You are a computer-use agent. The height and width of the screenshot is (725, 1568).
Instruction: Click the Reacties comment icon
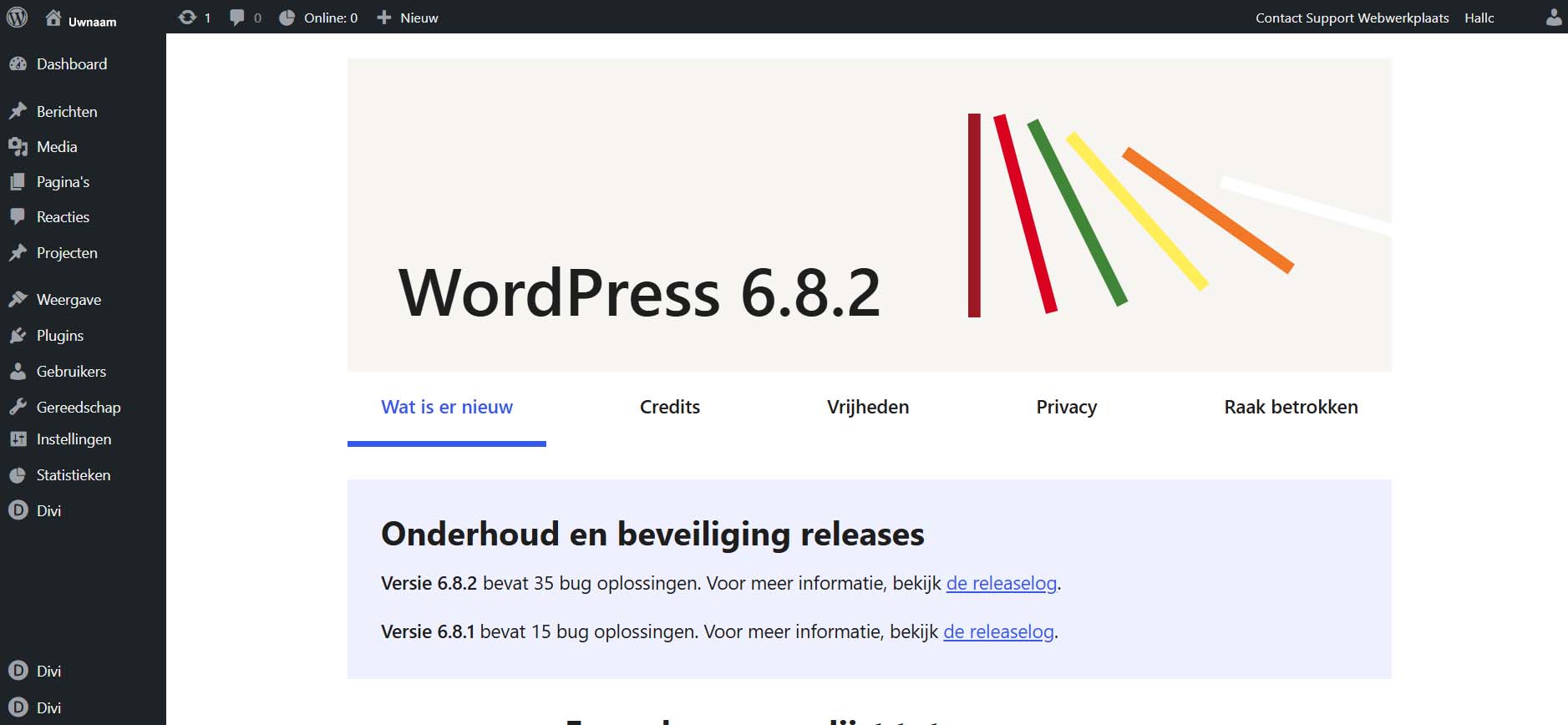click(18, 217)
